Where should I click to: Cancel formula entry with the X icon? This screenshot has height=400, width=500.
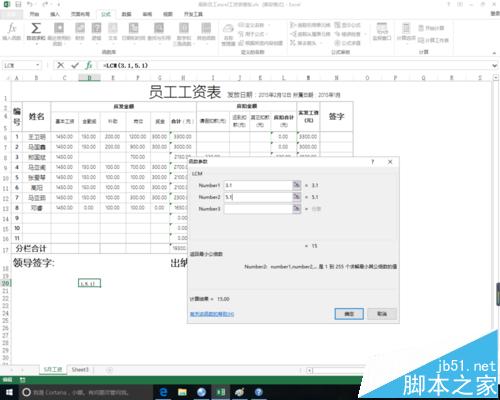60,65
